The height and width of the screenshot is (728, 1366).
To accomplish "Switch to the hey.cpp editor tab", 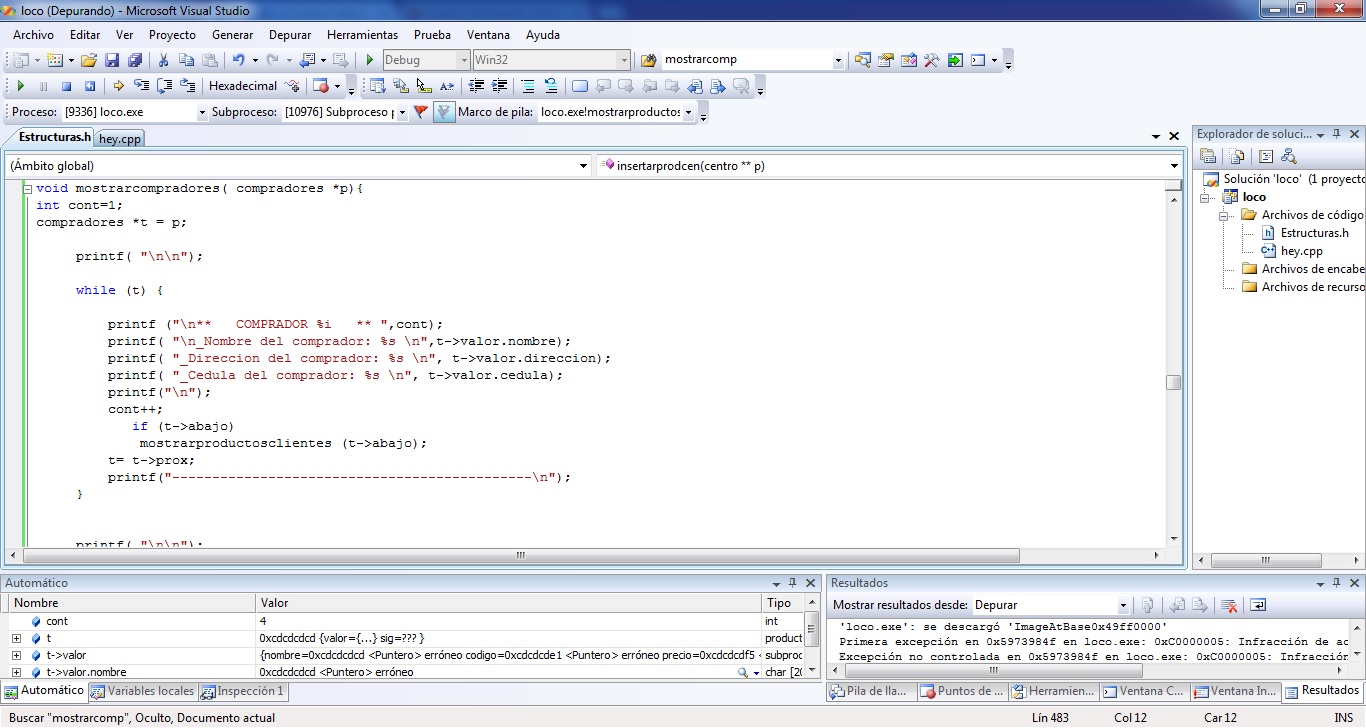I will pyautogui.click(x=120, y=139).
